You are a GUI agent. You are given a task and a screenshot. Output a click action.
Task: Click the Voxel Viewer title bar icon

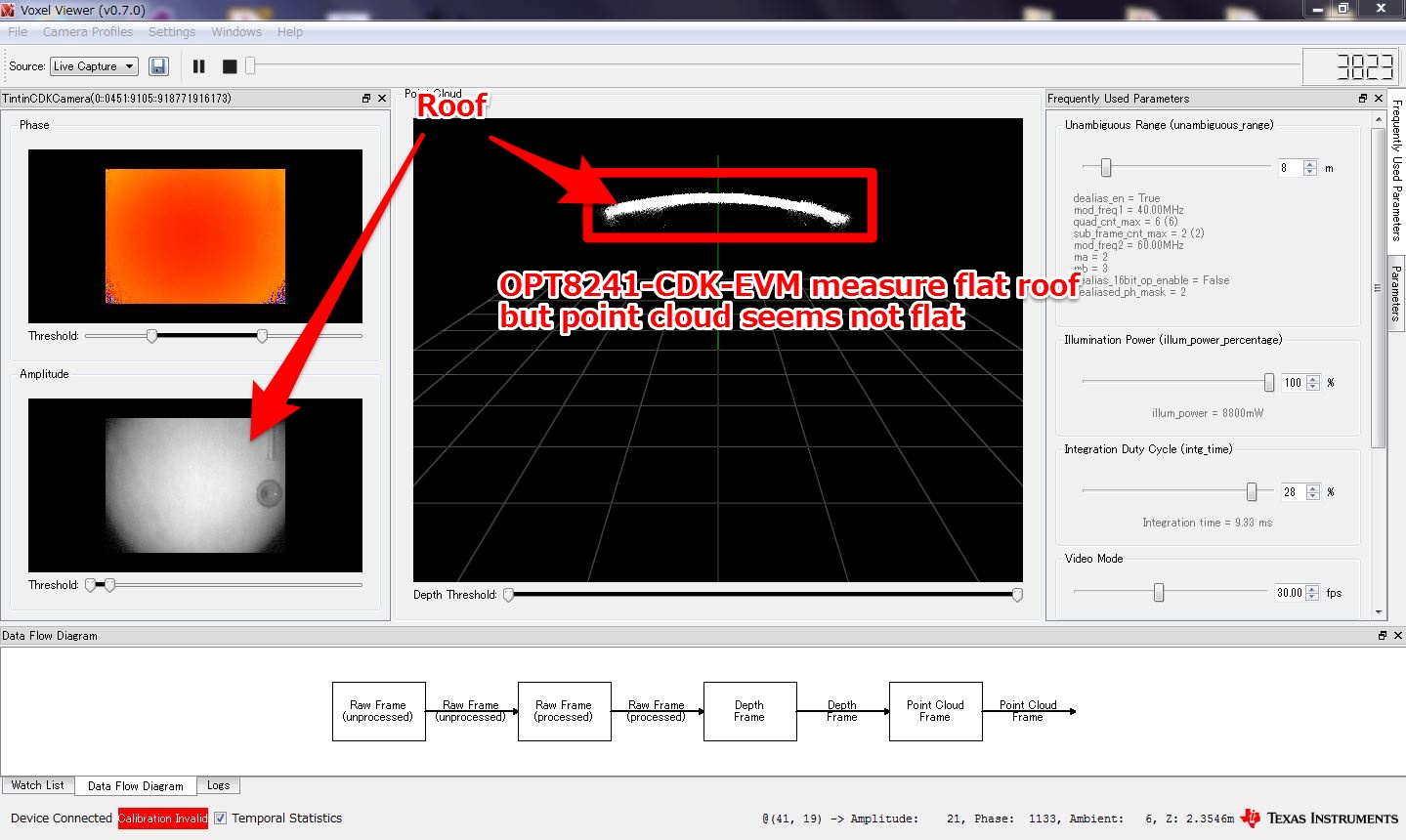[x=9, y=10]
